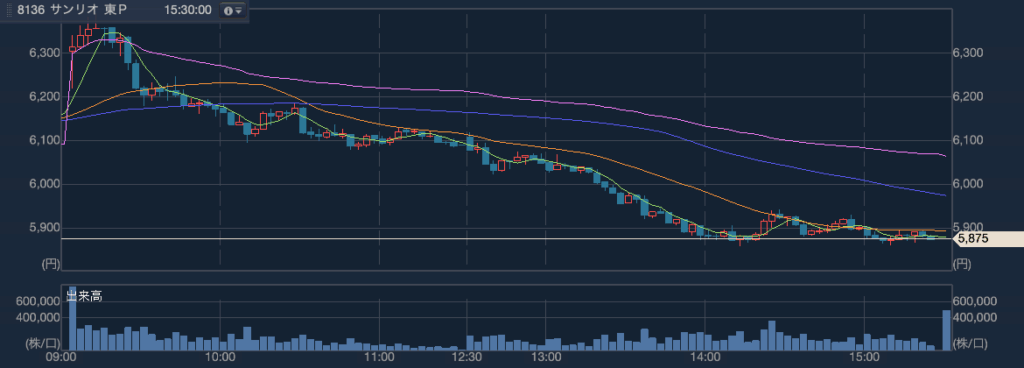The image size is (1024, 368).
Task: Click the left axis 6,100 price label
Action: pos(44,141)
